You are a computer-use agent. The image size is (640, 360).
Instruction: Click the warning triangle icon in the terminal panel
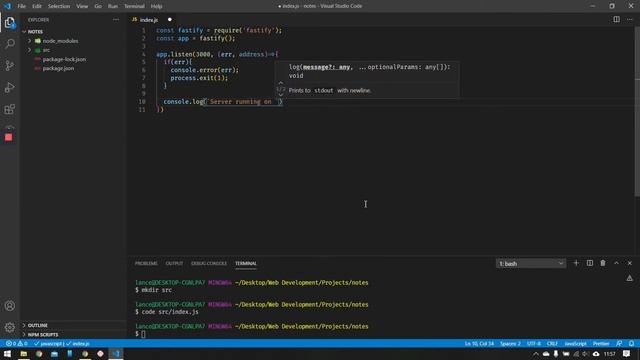coord(629,278)
